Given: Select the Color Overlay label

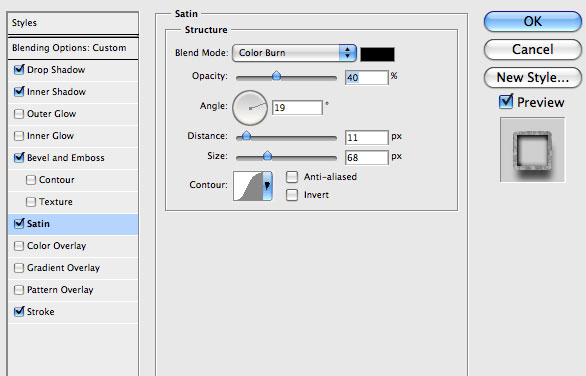Looking at the screenshot, I should click(x=56, y=246).
